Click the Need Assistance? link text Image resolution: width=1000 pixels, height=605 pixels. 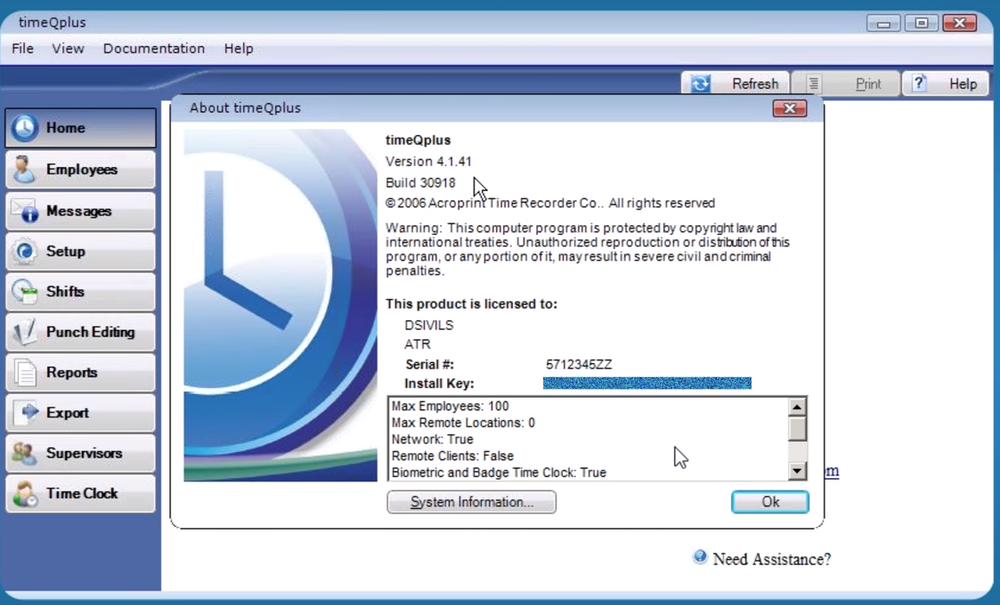(x=772, y=559)
